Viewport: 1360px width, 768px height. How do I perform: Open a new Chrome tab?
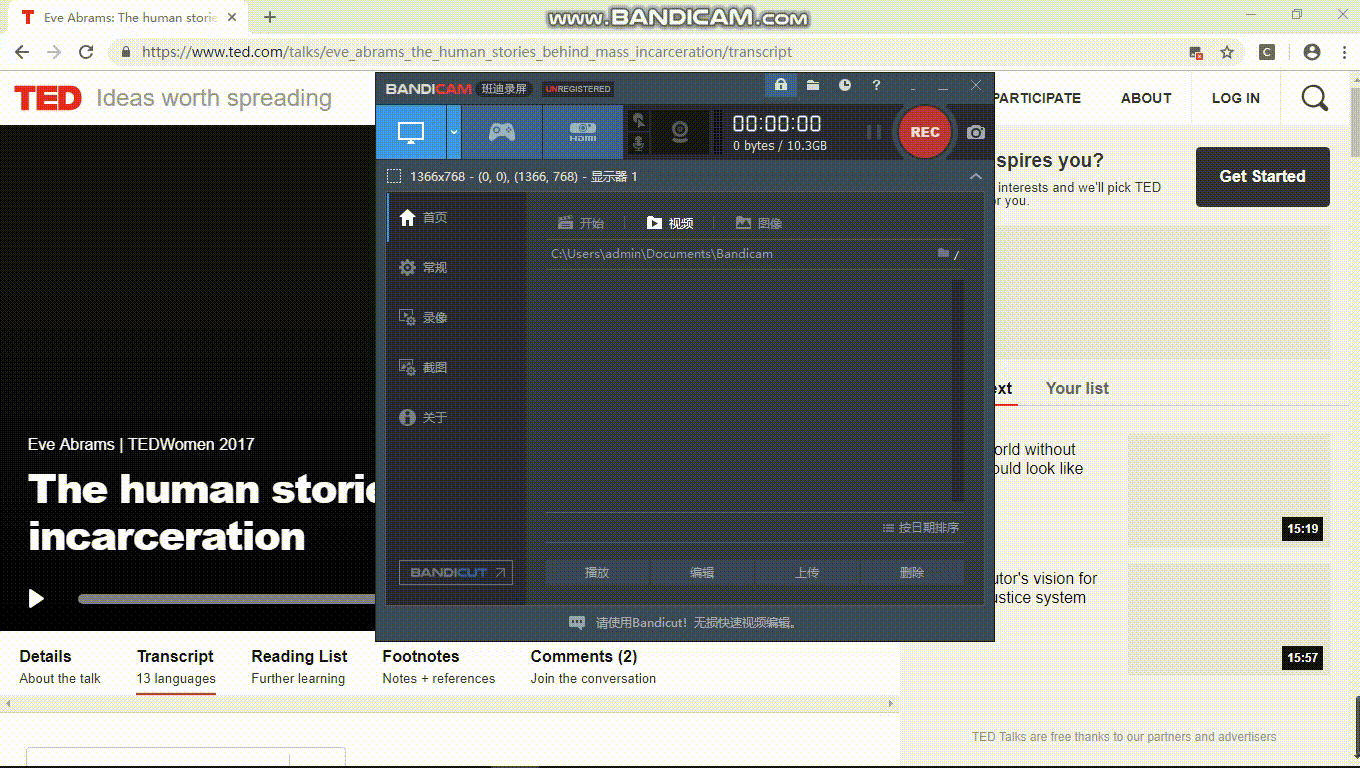[270, 17]
